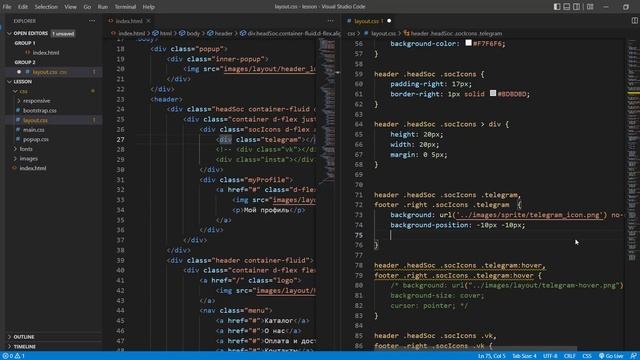This screenshot has width=640, height=360.
Task: Change the CSS language mode
Action: pyautogui.click(x=587, y=356)
